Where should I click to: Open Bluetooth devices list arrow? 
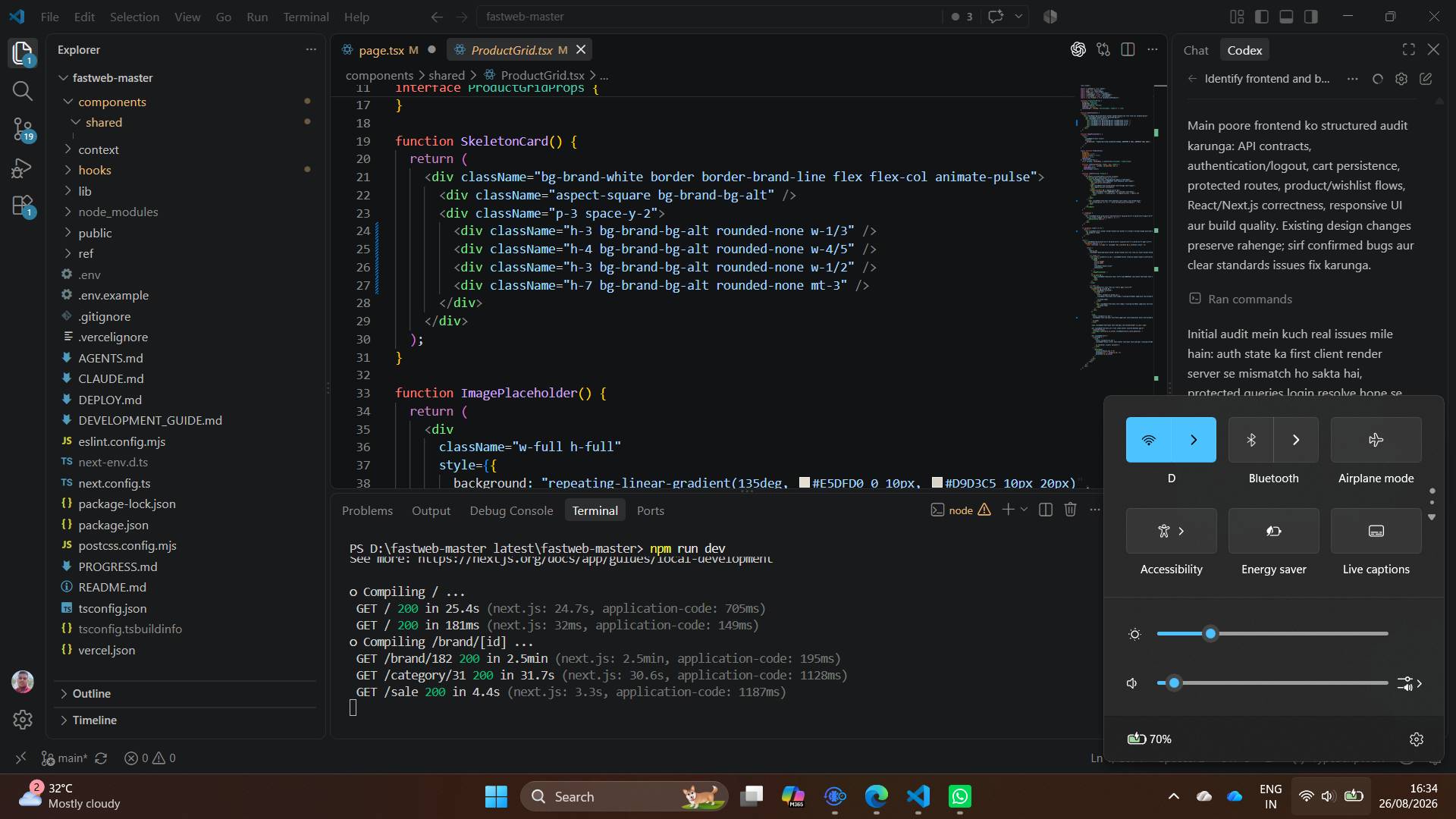[1296, 440]
